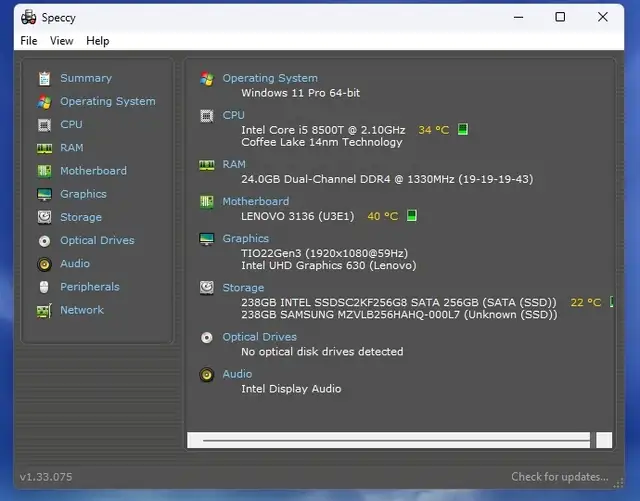Screen dimensions: 640x501
Task: Click the Optical Drives heading link in summary
Action: pyautogui.click(x=259, y=337)
